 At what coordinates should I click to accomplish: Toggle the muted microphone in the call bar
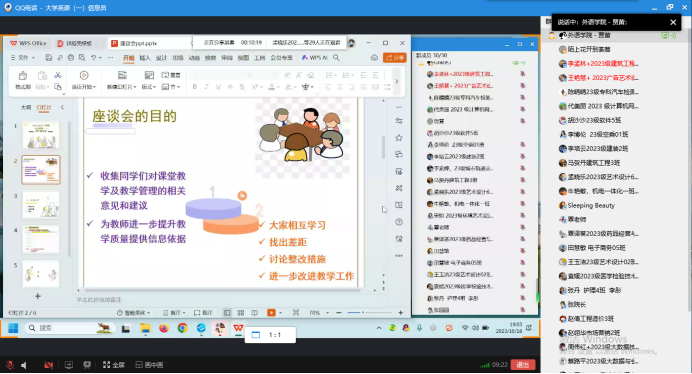10,365
